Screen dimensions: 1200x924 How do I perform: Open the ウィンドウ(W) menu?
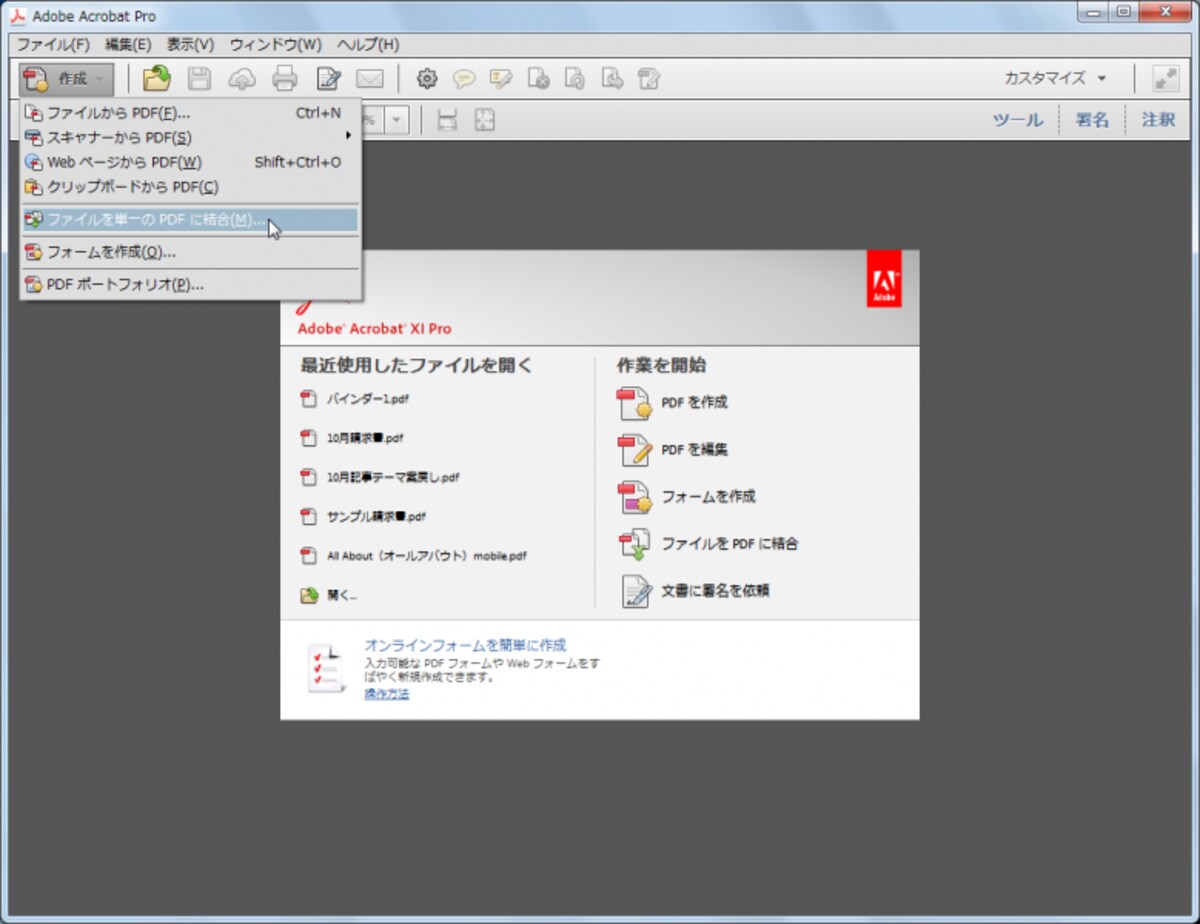[x=275, y=45]
